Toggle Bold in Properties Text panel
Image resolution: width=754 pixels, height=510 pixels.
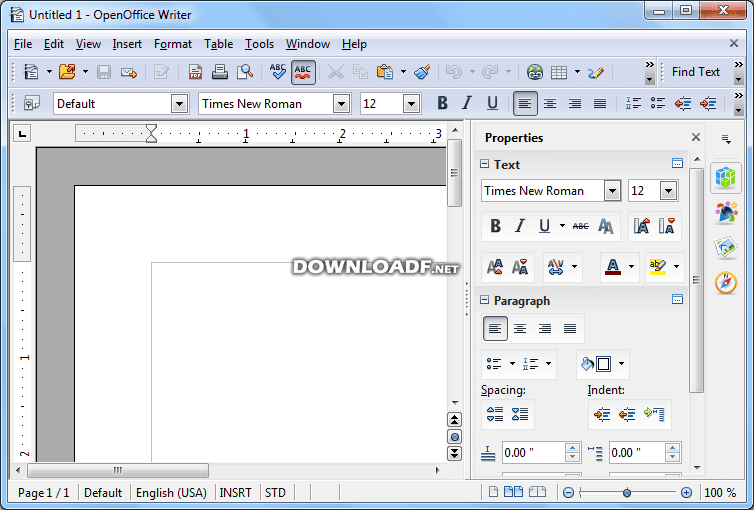495,225
